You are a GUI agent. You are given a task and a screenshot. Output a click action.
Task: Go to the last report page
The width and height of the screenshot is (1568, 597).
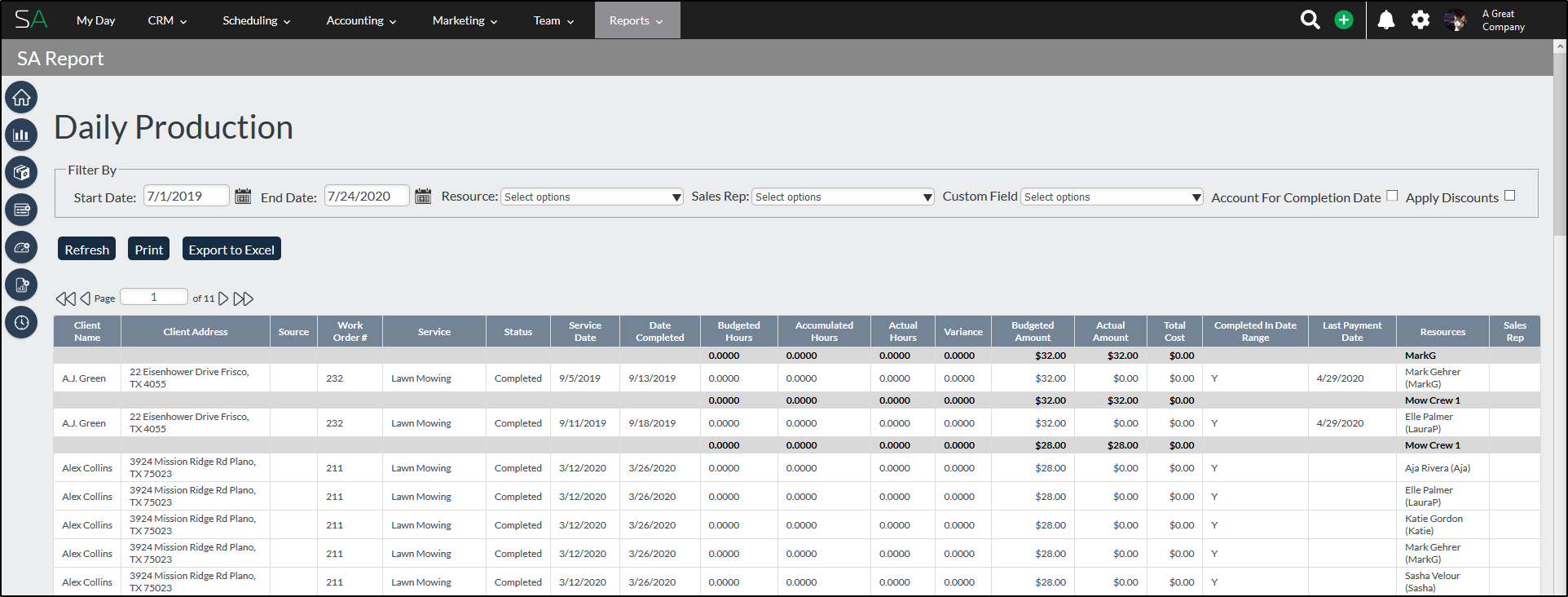coord(244,299)
